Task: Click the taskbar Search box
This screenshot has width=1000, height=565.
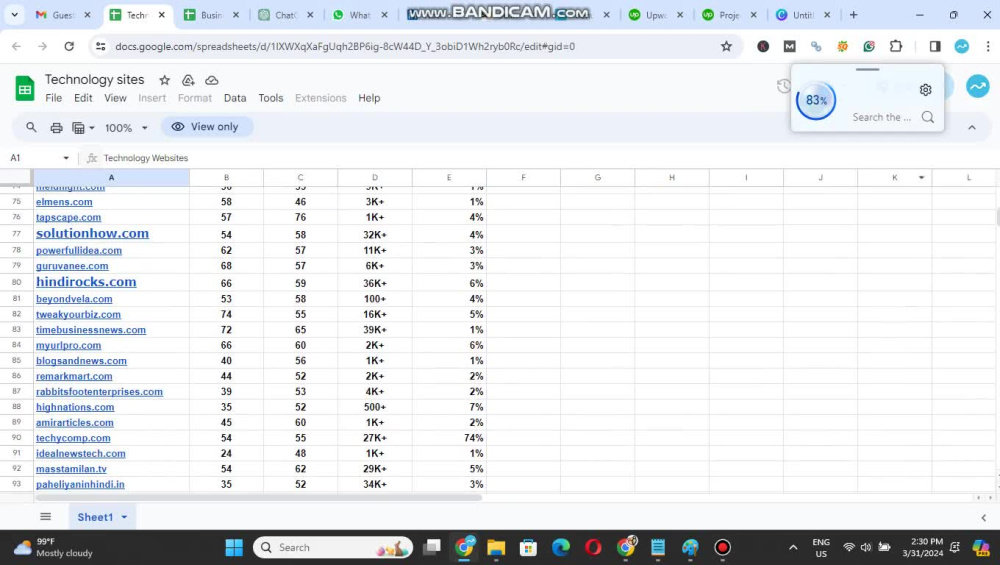Action: point(333,547)
